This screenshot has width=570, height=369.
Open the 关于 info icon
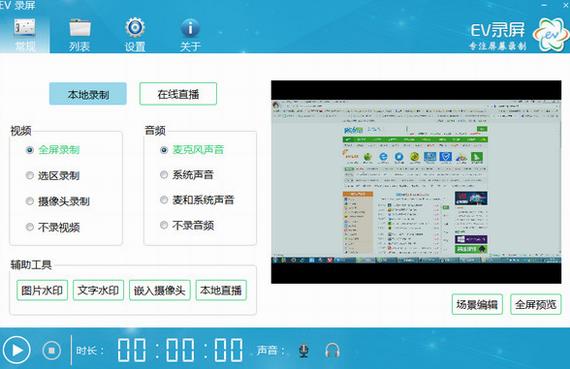190,28
